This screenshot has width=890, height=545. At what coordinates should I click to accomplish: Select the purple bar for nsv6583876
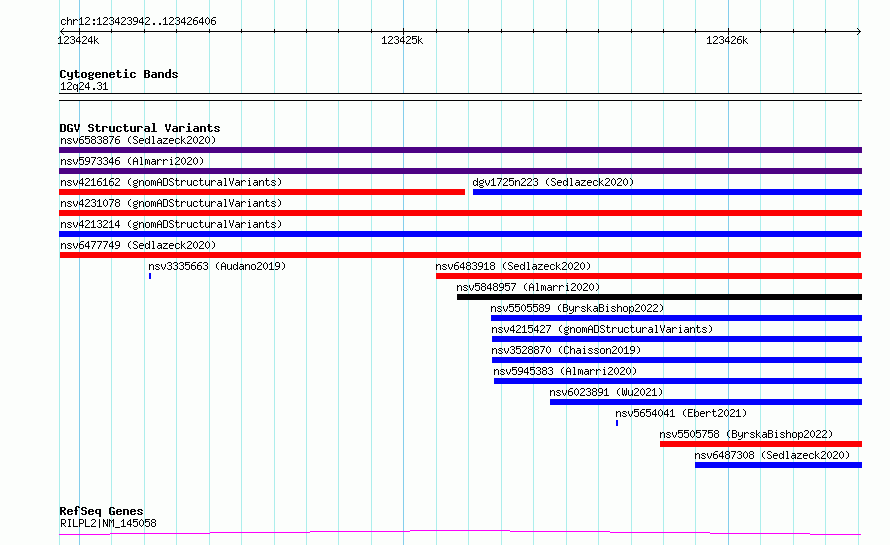pyautogui.click(x=460, y=150)
